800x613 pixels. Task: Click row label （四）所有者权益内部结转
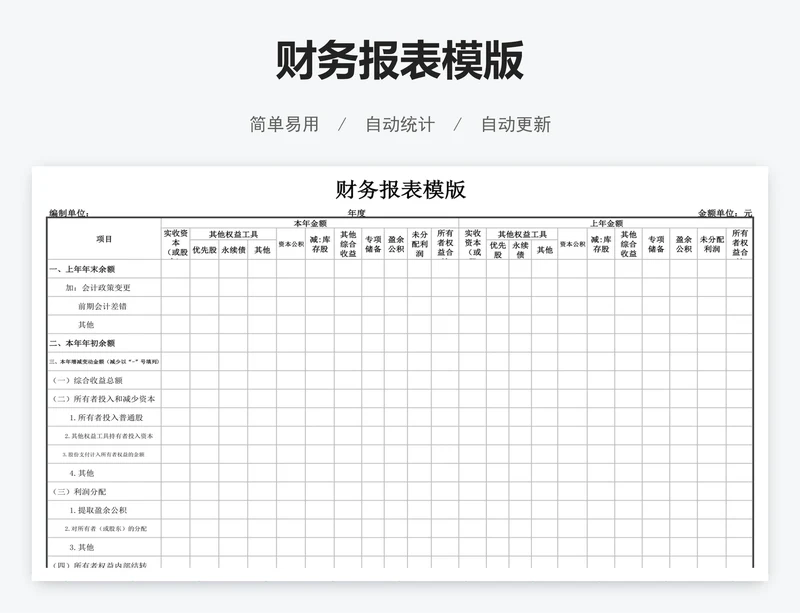(99, 565)
